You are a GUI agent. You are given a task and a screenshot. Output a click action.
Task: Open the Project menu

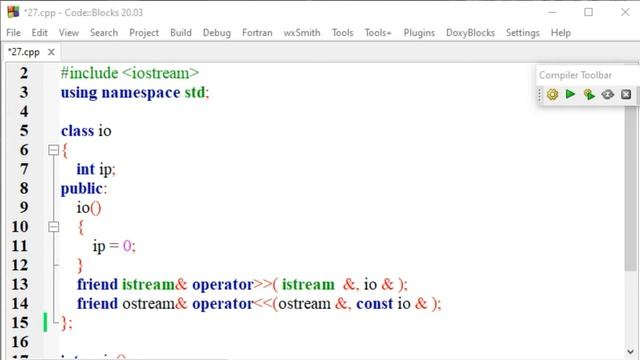[x=144, y=33]
